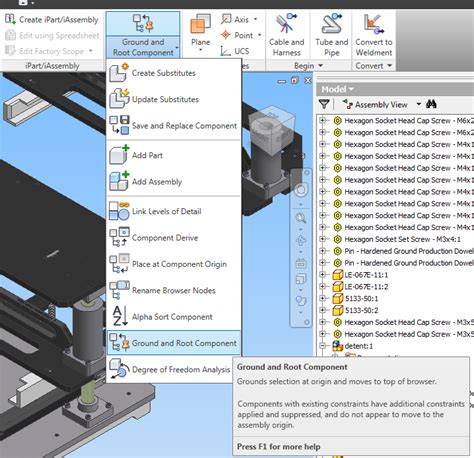Image resolution: width=474 pixels, height=458 pixels.
Task: Click the ViewCube in the viewport
Action: (x=272, y=130)
